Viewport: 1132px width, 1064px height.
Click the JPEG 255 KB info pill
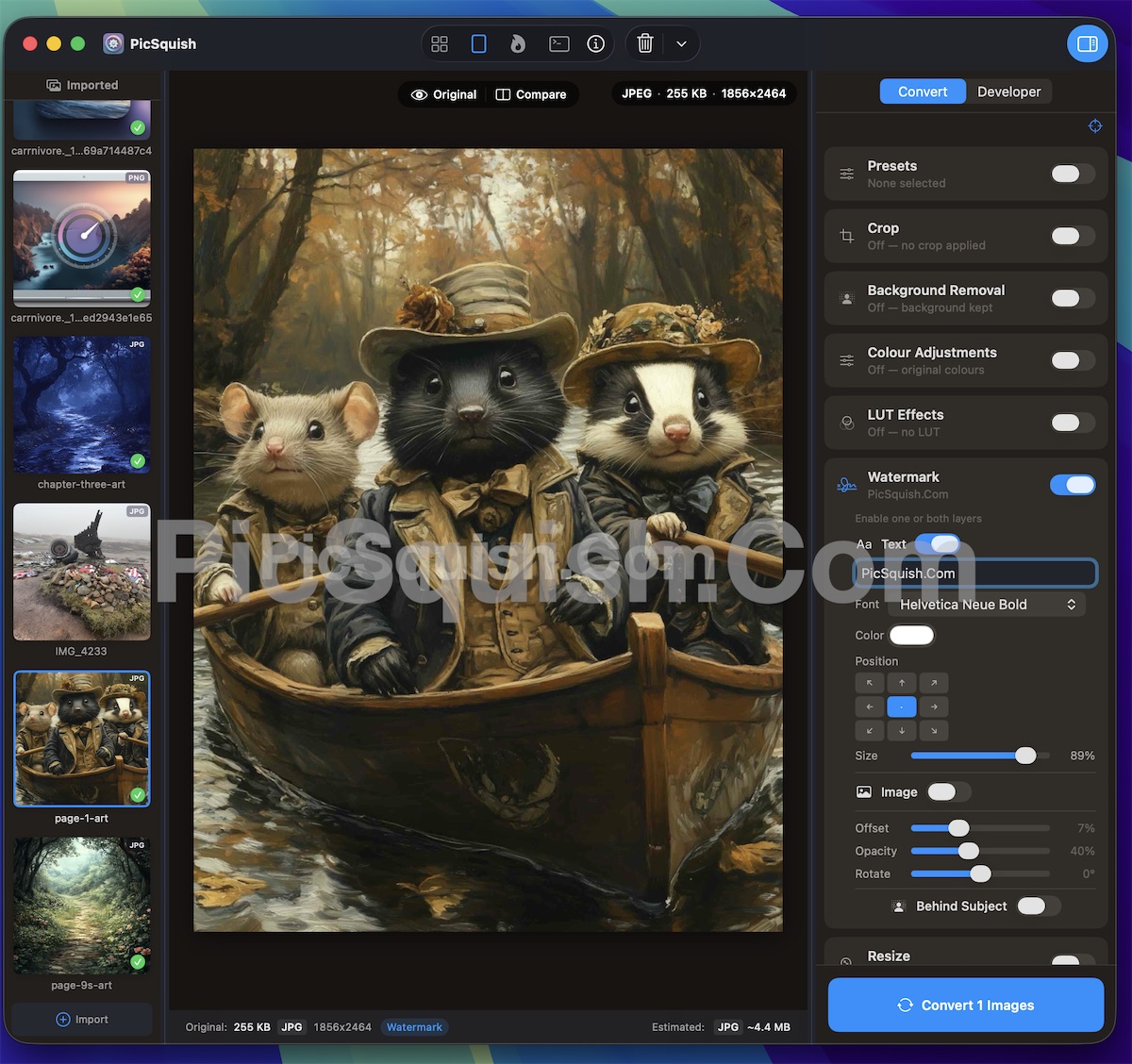pyautogui.click(x=704, y=93)
